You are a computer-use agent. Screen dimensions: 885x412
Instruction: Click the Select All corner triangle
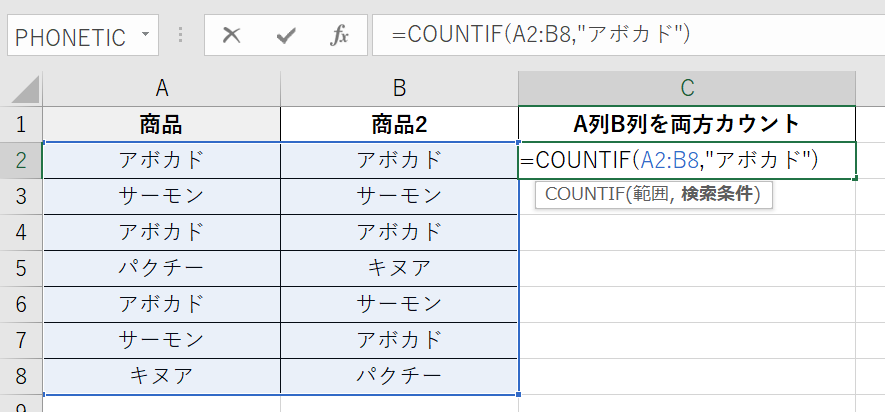[22, 88]
